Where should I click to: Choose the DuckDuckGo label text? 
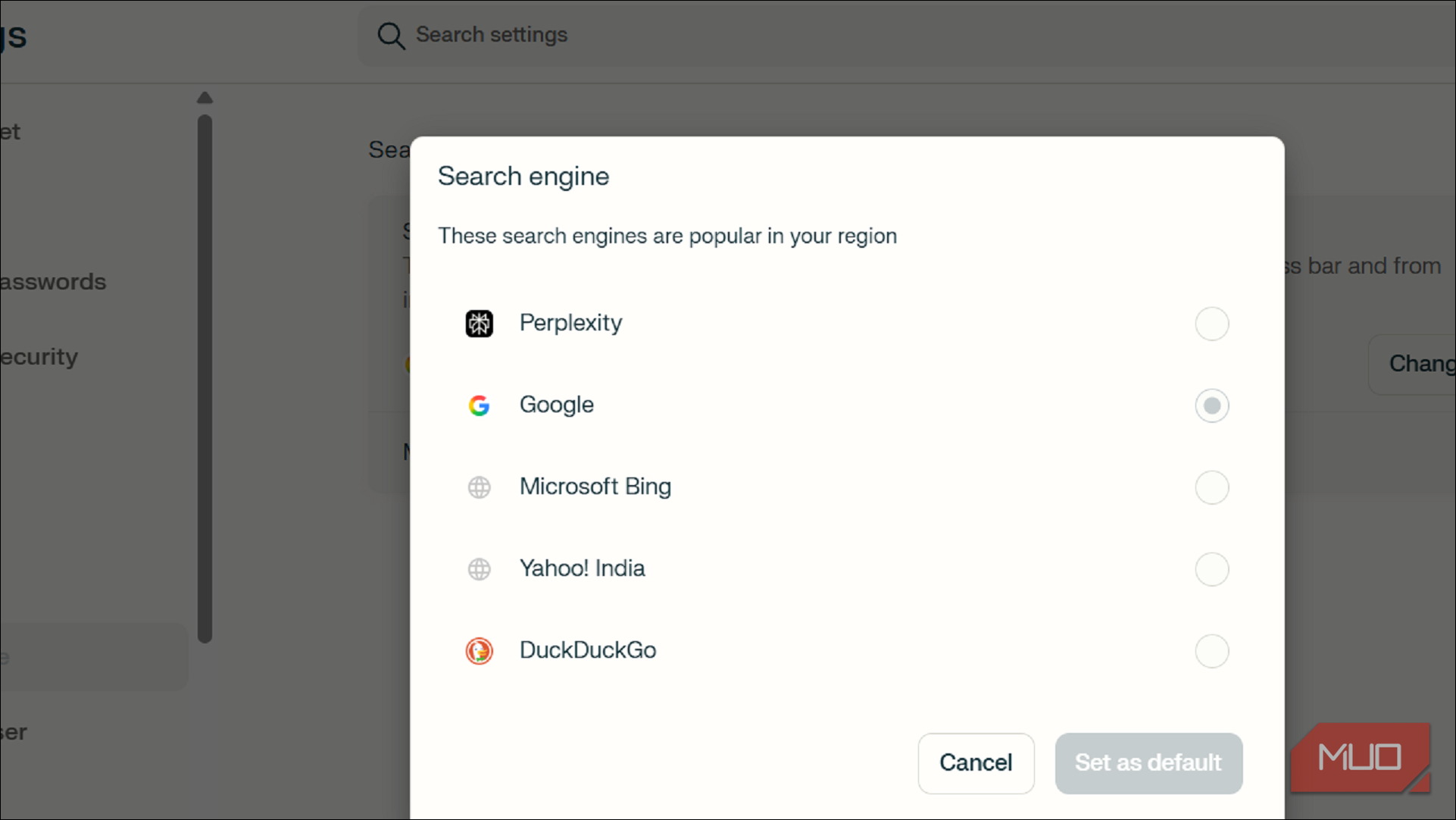tap(588, 650)
